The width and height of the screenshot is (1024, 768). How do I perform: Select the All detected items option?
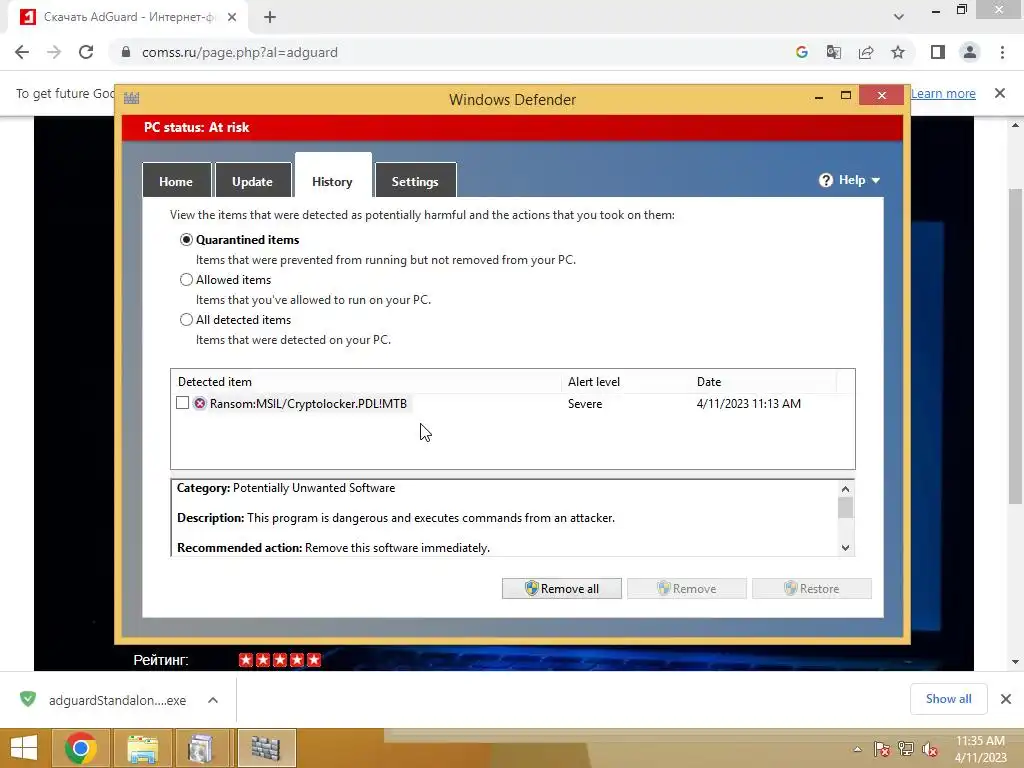click(186, 319)
